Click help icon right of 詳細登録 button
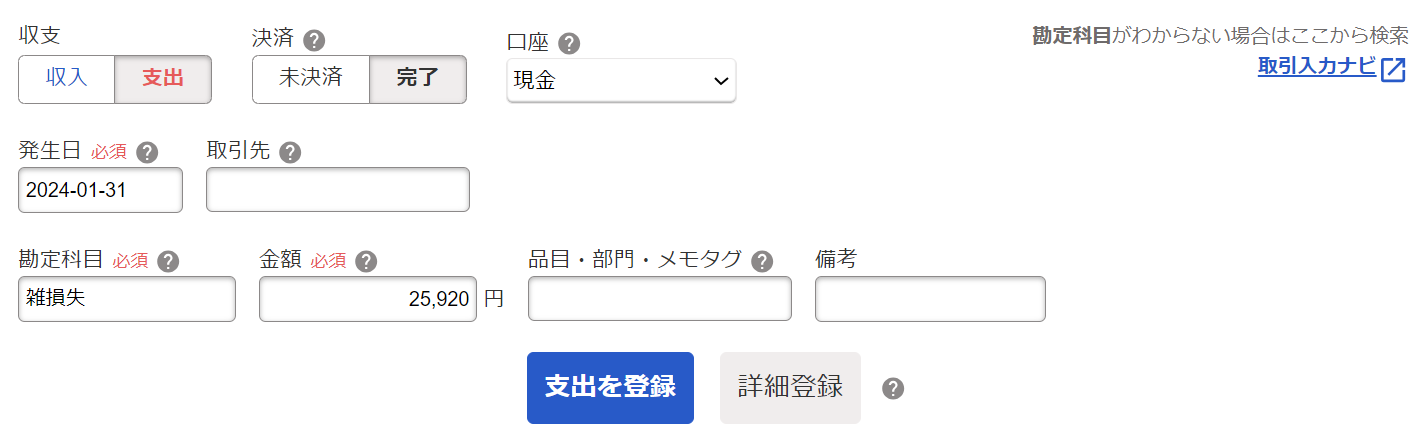The image size is (1423, 446). [x=893, y=389]
